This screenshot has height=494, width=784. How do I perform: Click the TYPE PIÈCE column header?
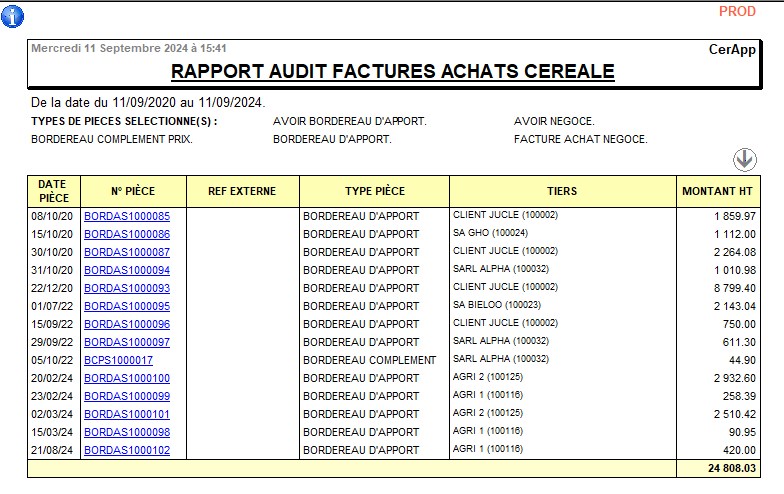374,191
